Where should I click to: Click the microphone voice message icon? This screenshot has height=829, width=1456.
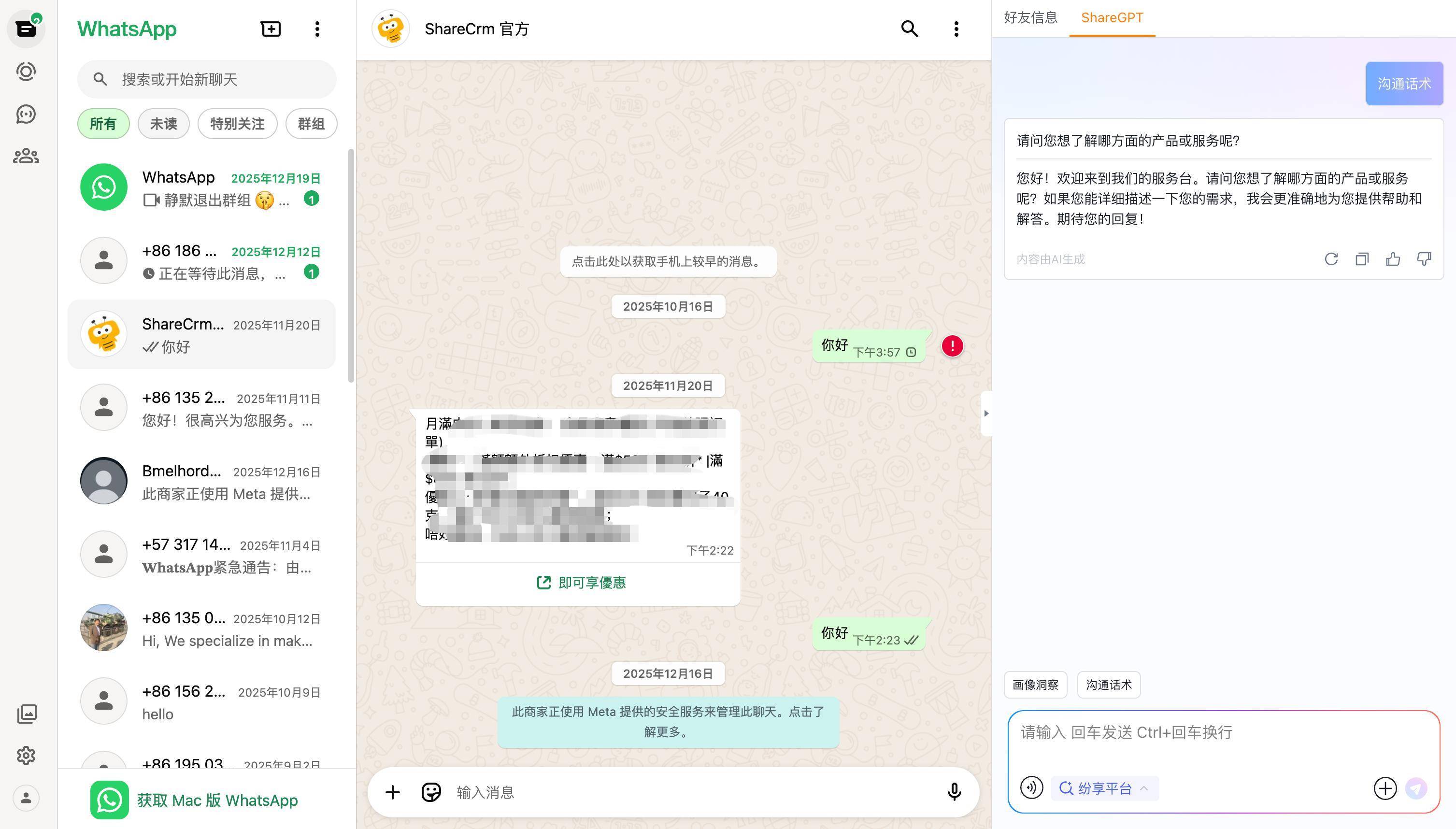pos(954,792)
